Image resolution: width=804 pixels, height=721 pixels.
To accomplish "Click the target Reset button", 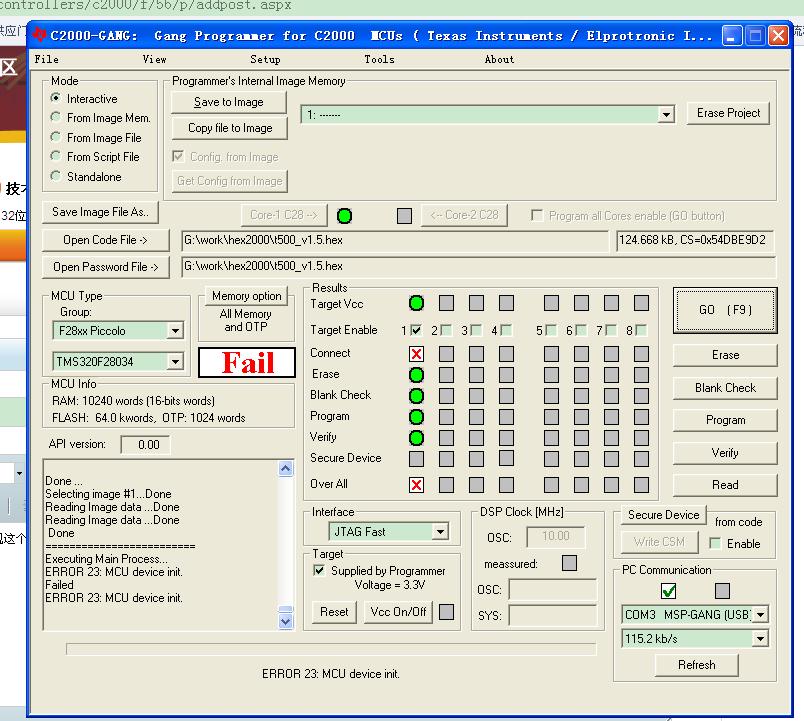I will (334, 612).
